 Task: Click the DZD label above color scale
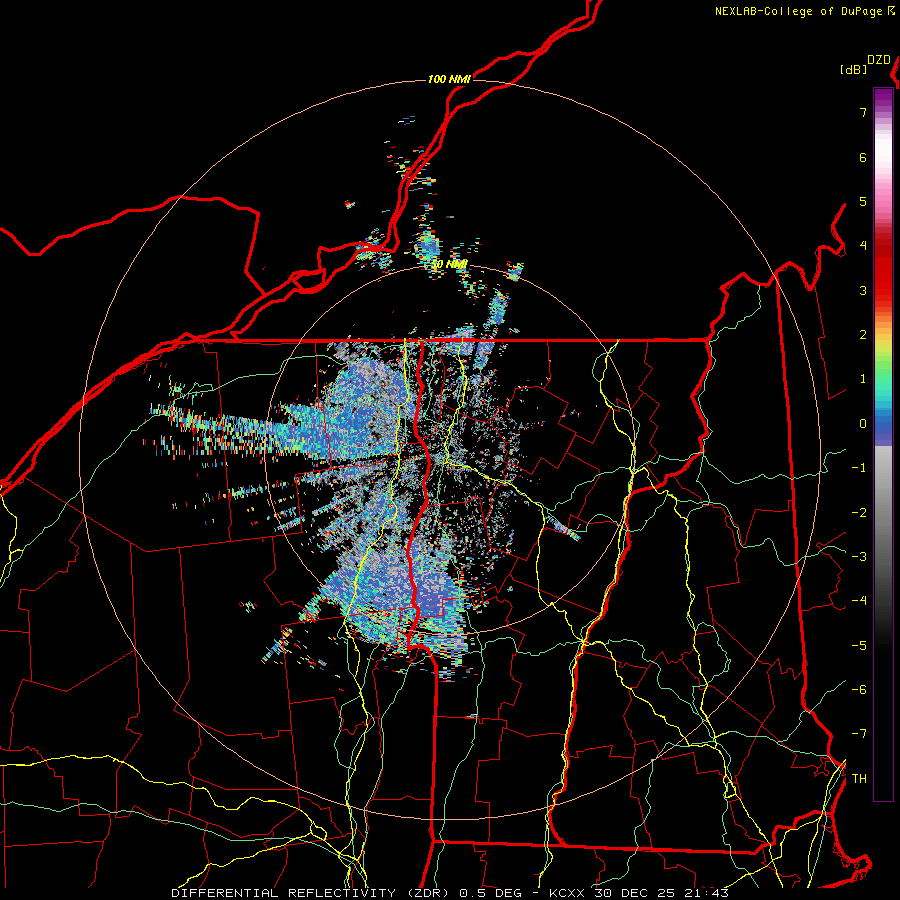pos(879,60)
